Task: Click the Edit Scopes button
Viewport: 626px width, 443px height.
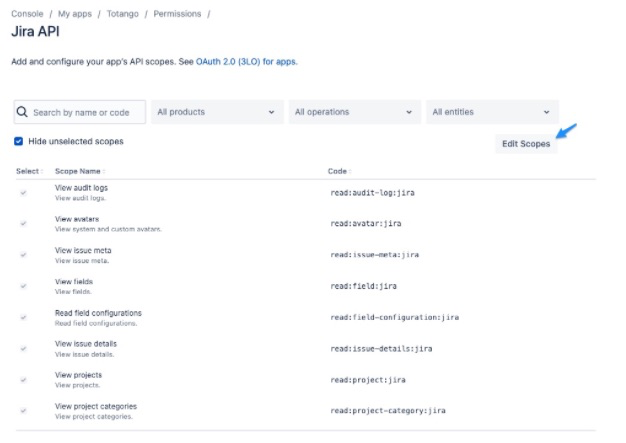Action: 526,144
